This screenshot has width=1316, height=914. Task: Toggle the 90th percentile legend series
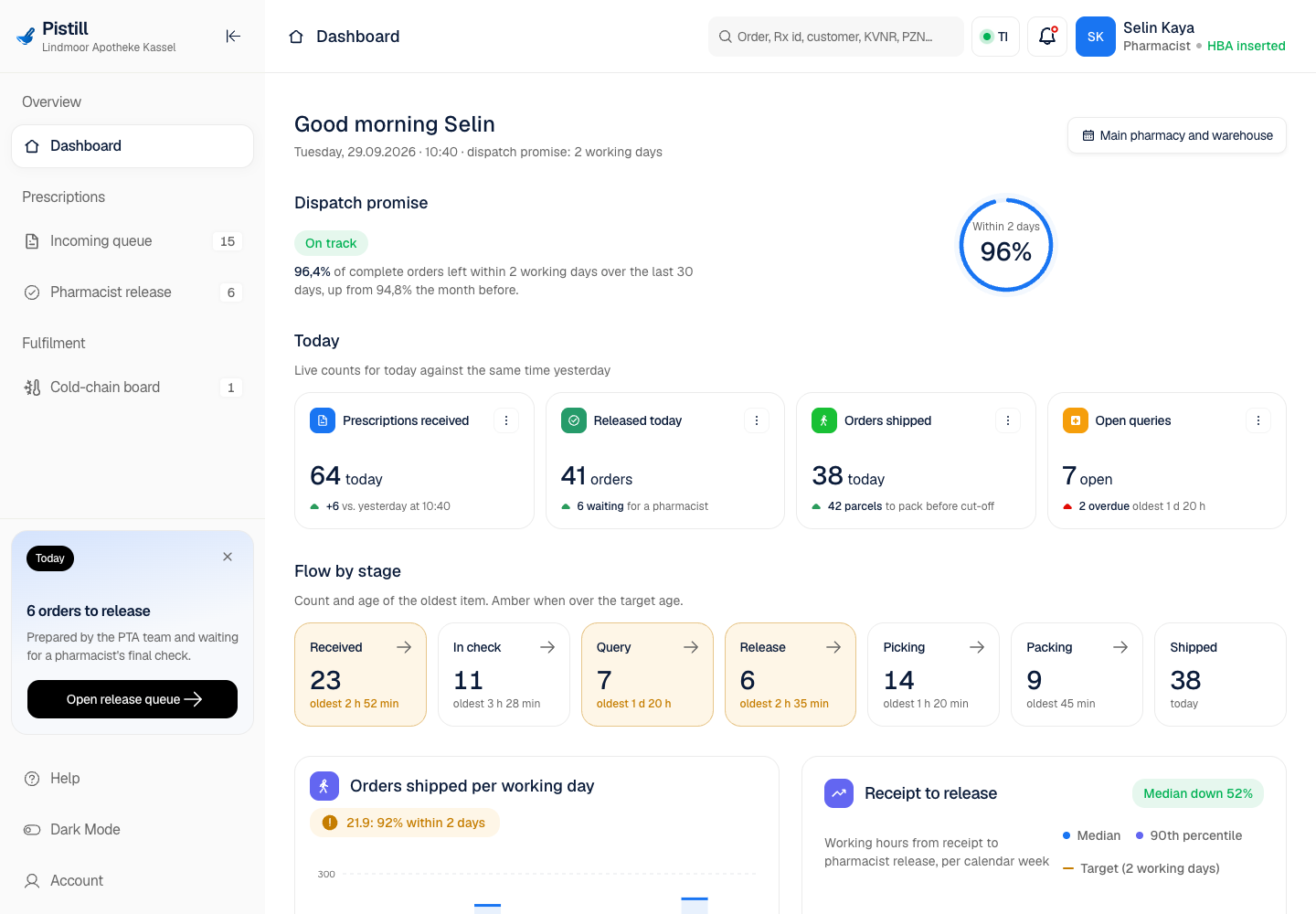1189,835
